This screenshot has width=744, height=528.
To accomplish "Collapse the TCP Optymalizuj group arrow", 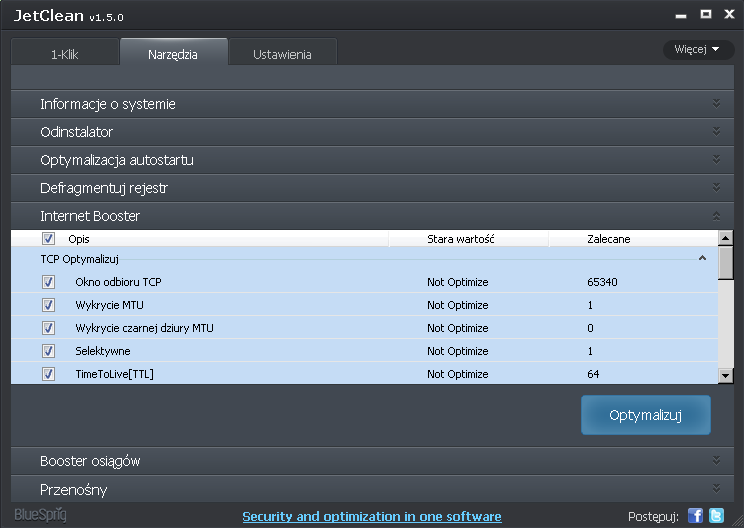I will coord(702,258).
